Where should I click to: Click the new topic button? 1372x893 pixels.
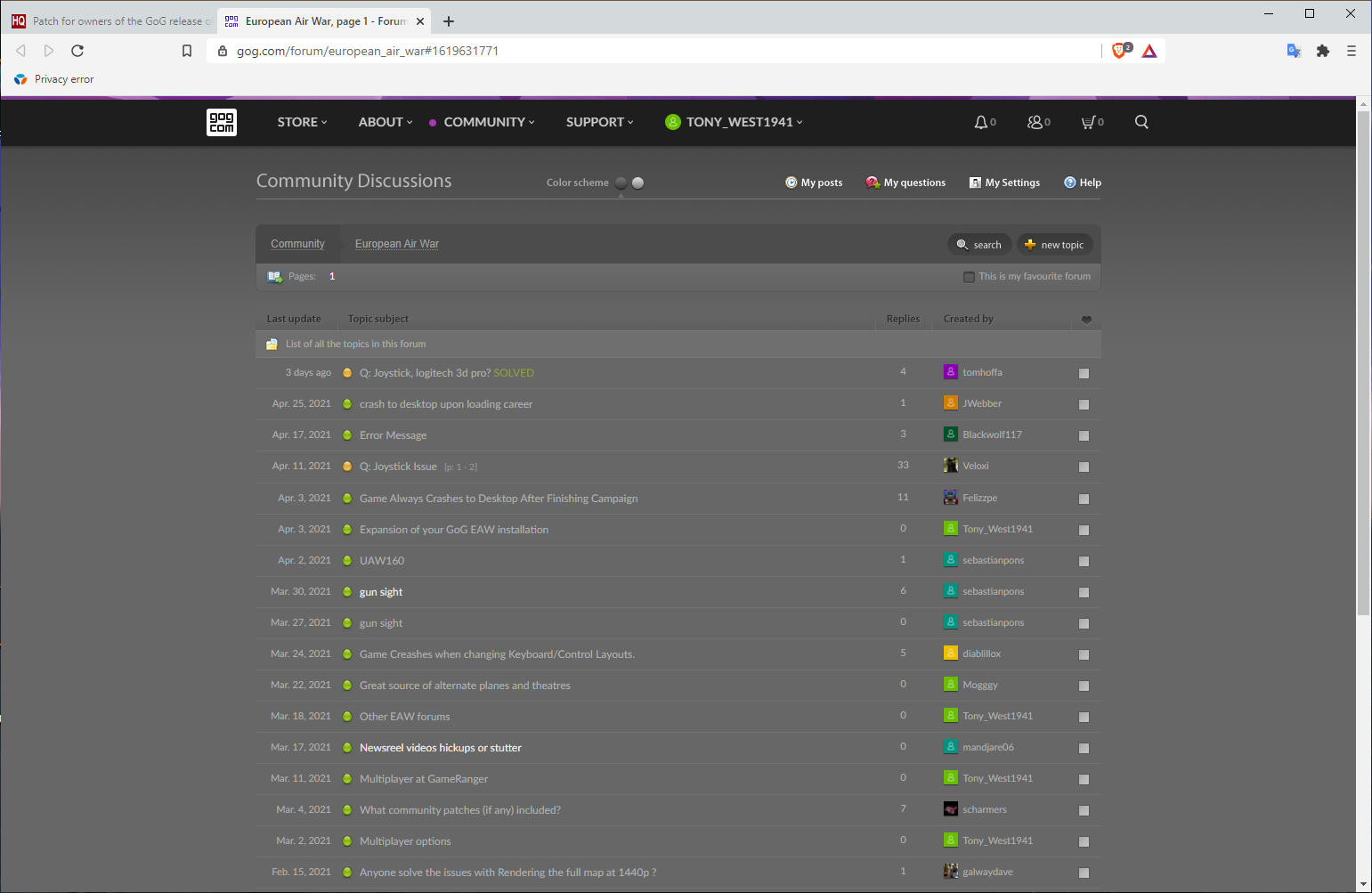click(x=1054, y=245)
